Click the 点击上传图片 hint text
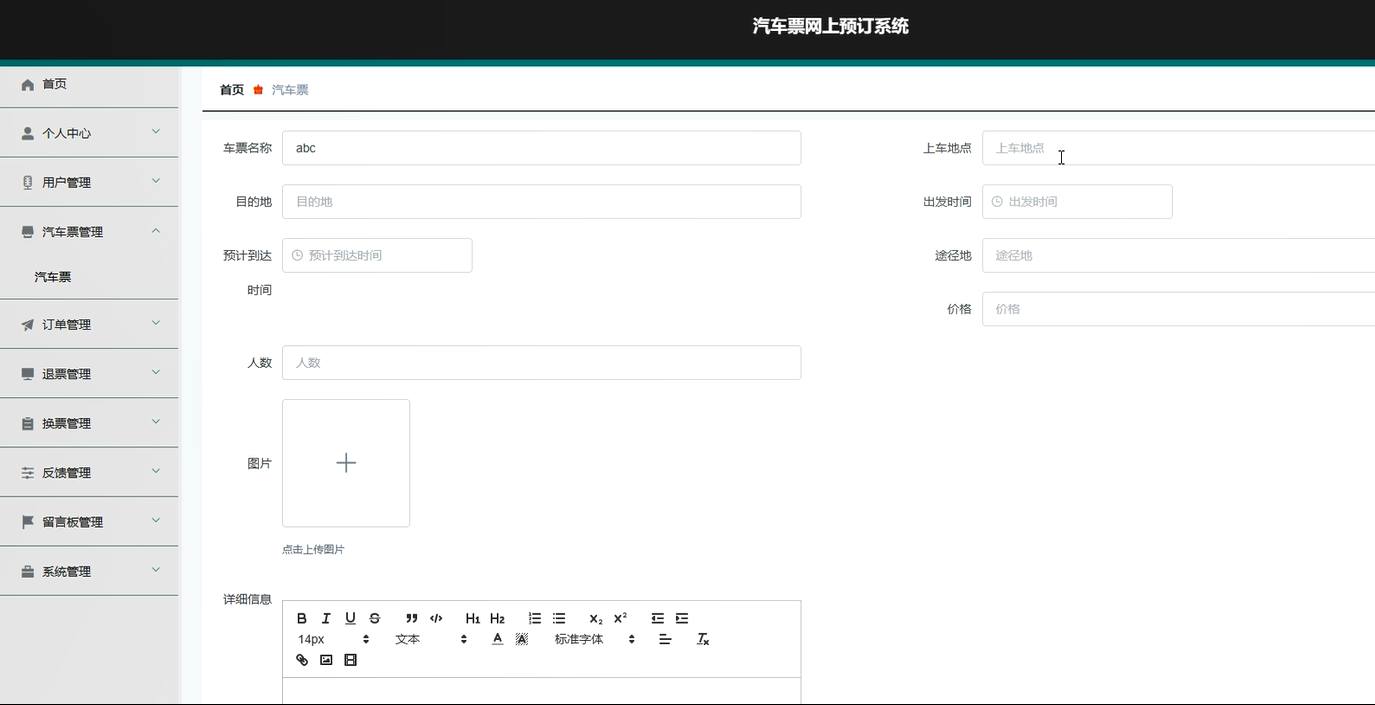The image size is (1375, 705). click(313, 549)
